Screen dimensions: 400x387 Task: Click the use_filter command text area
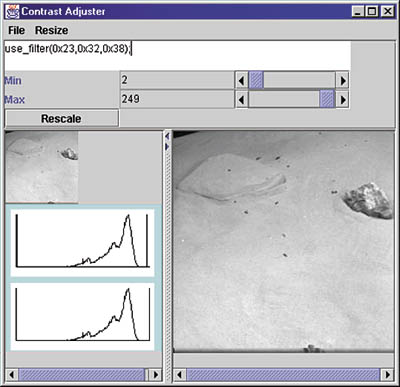[178, 55]
